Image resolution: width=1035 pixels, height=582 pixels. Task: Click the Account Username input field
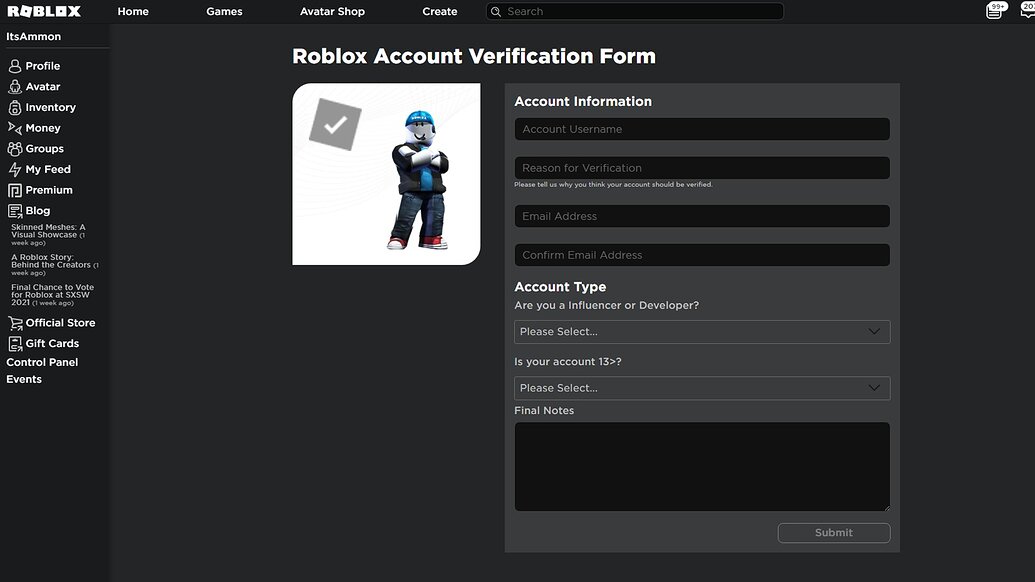point(701,128)
